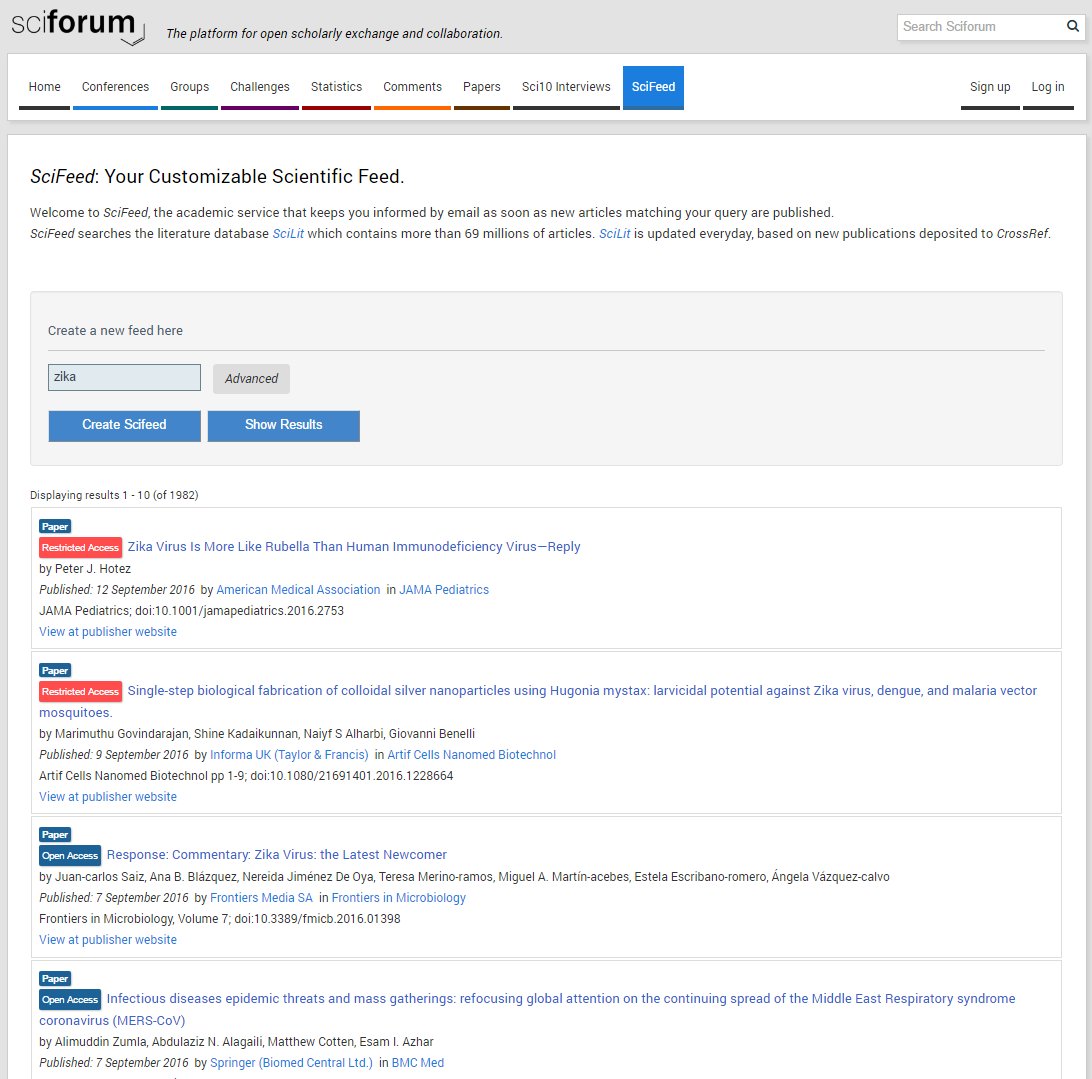Click the doi:10.1001/jamapediatrics.2016.2753 text
Viewport: 1092px width, 1079px height.
click(x=240, y=611)
